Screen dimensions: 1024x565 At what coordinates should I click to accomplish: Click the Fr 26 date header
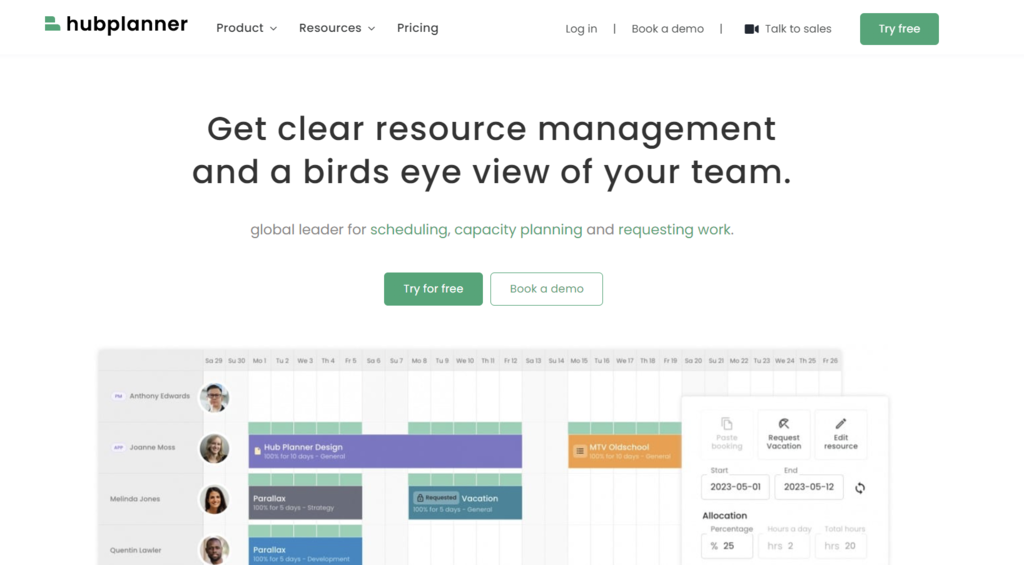coord(830,361)
